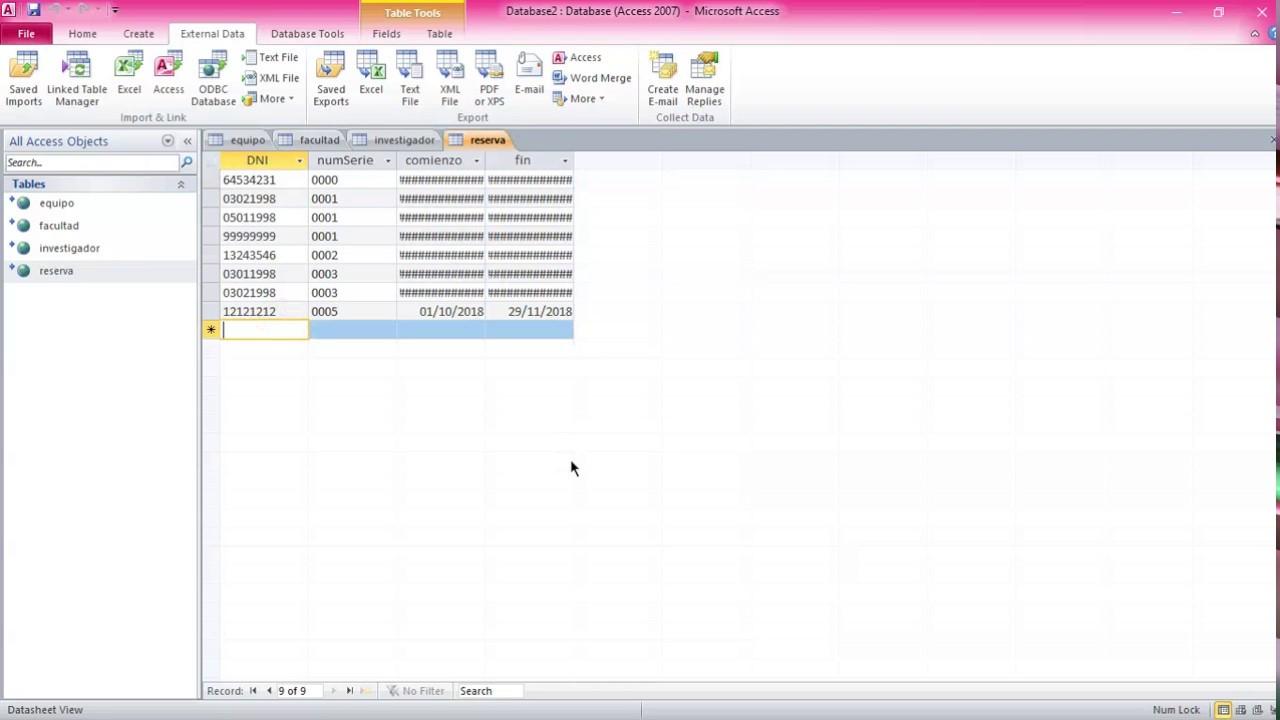Screen dimensions: 1280x720
Task: Open Manage Replies tool
Action: [704, 79]
